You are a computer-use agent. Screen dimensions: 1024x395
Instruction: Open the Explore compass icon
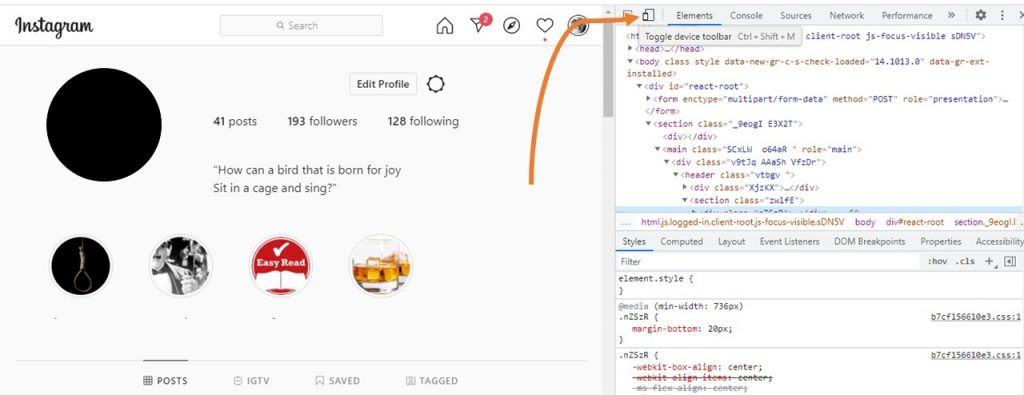click(x=512, y=25)
